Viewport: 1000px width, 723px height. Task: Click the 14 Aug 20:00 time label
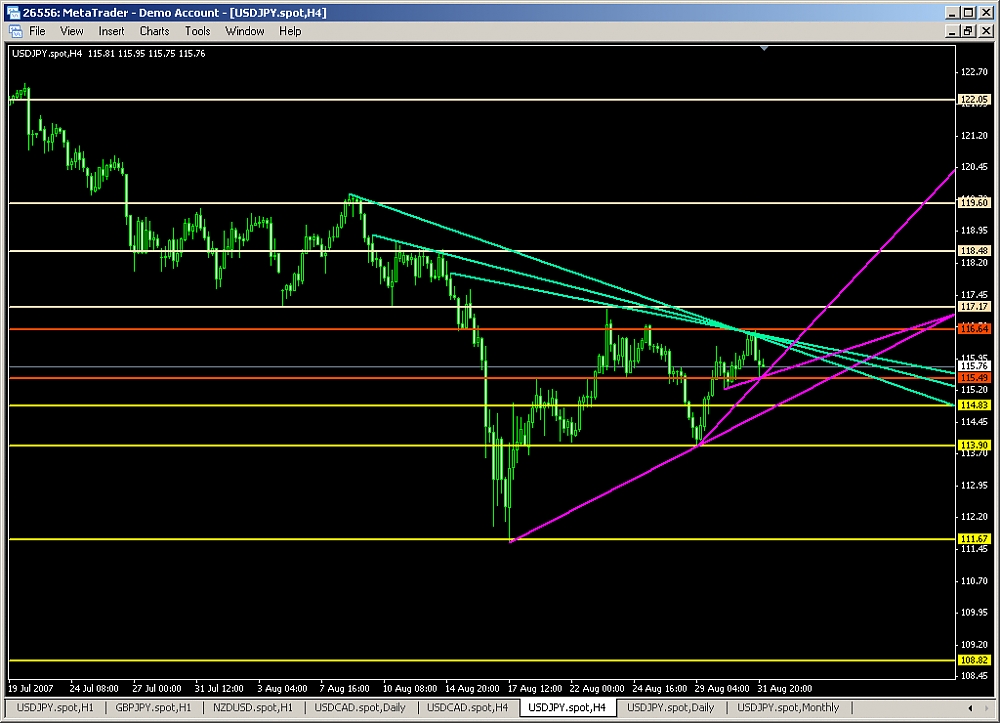coord(472,689)
